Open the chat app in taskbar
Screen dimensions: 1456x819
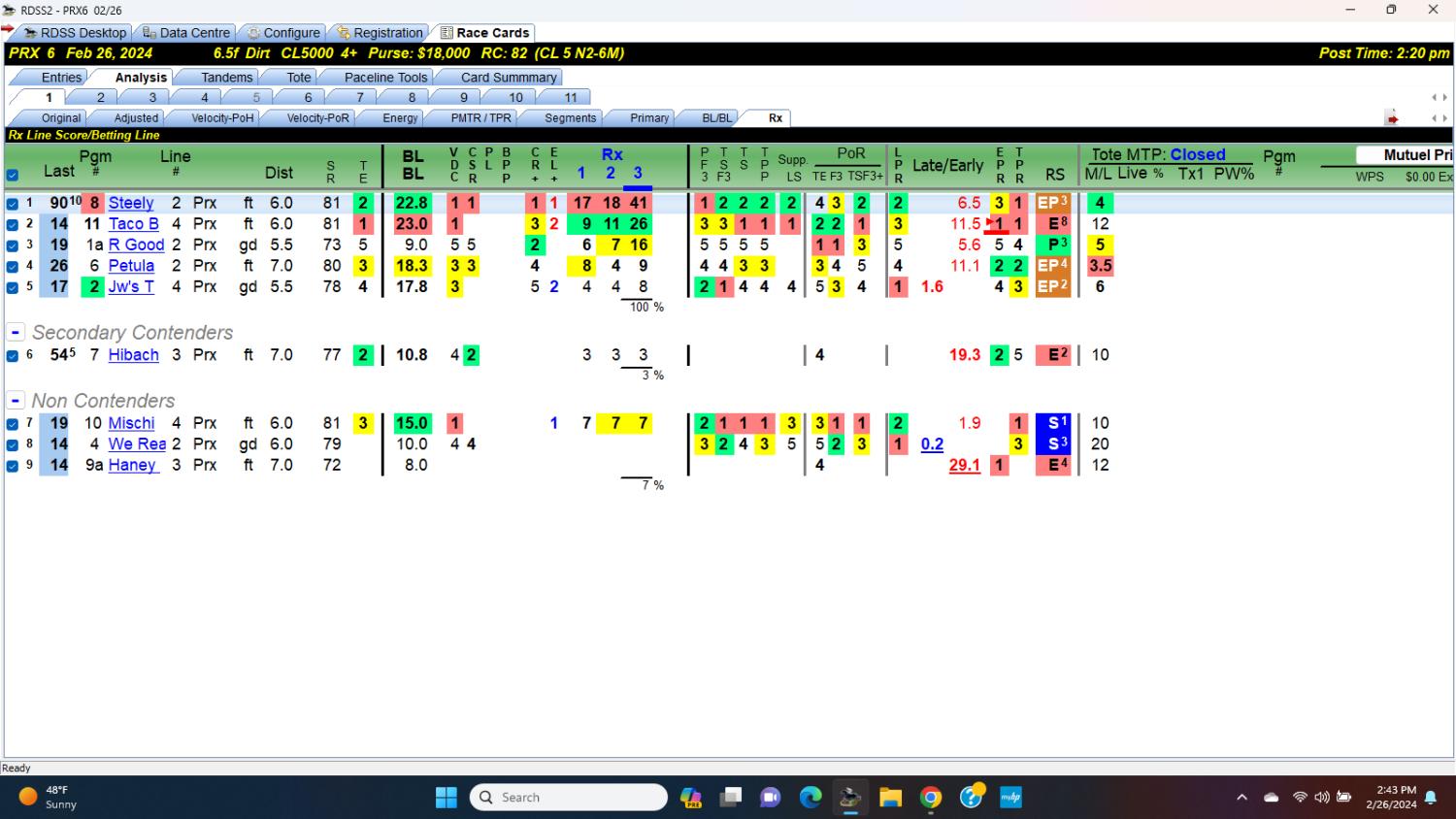point(771,798)
